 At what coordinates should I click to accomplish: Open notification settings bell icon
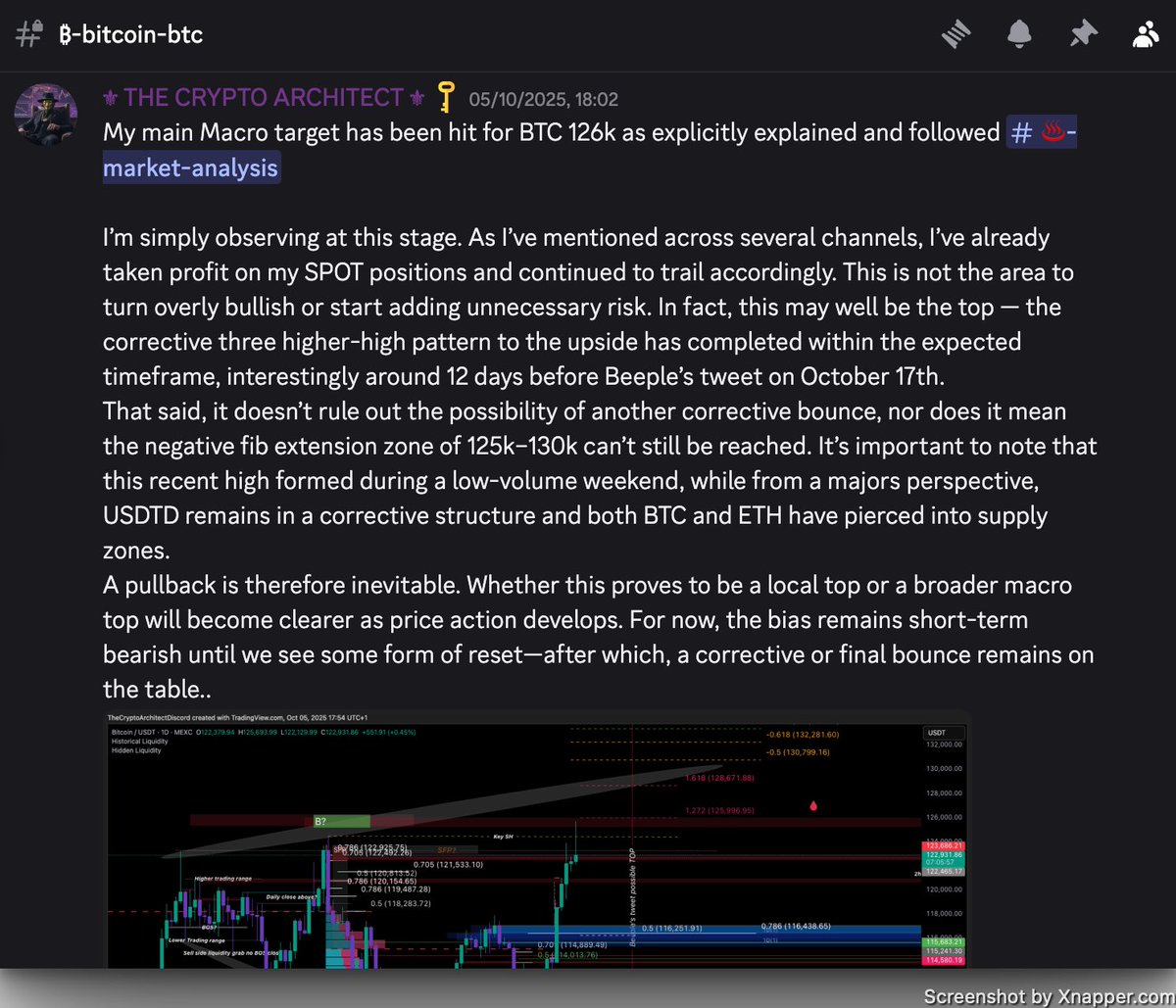(1019, 35)
